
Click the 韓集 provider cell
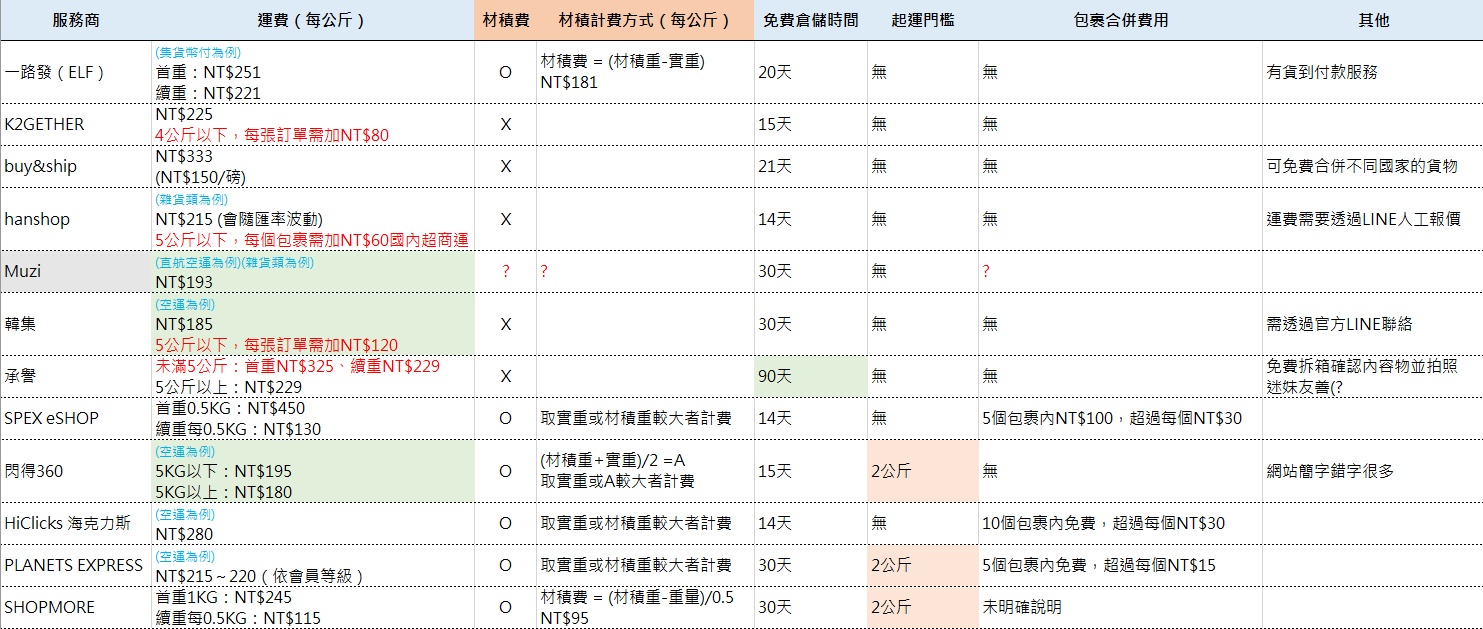point(75,324)
